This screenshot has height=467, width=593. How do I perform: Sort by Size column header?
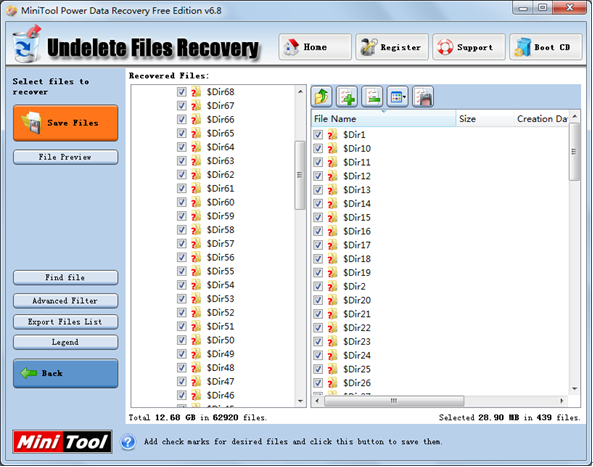pyautogui.click(x=485, y=119)
